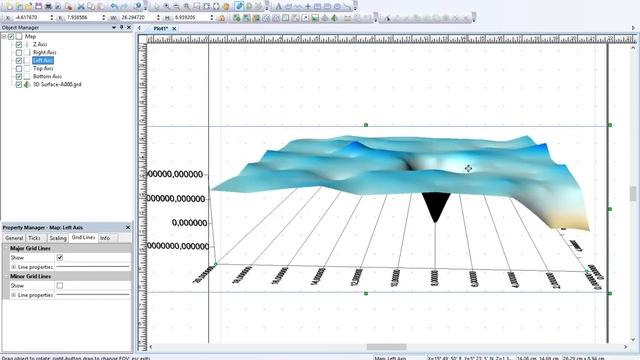The width and height of the screenshot is (640, 360).
Task: Collapse the Map tree node
Action: click(3, 36)
